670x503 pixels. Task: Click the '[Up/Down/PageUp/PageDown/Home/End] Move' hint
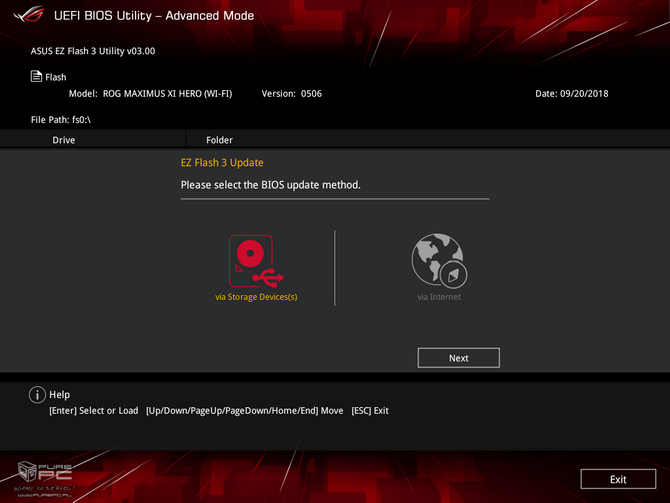tap(244, 411)
